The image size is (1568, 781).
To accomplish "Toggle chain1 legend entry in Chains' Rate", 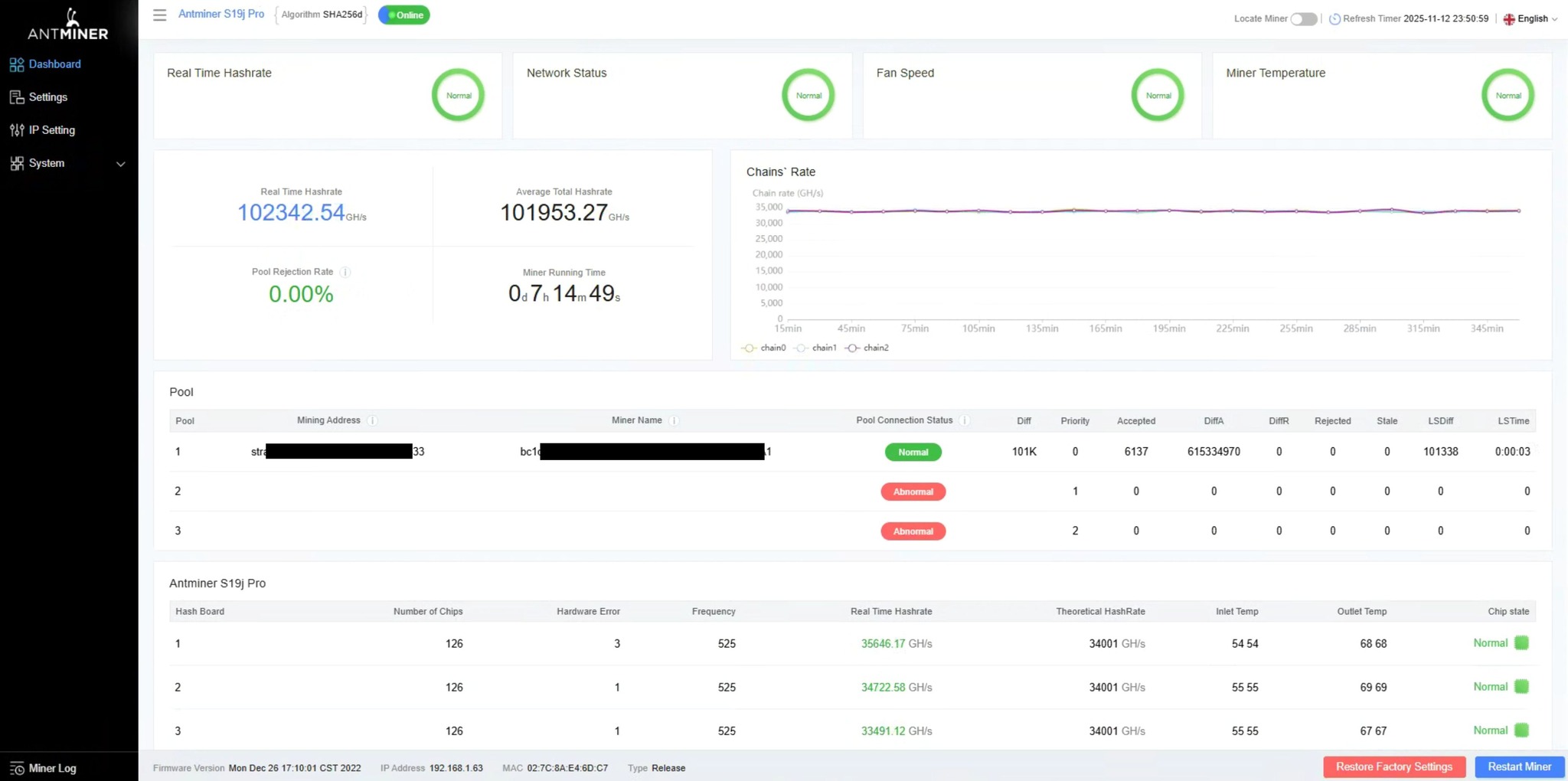I will pos(815,348).
